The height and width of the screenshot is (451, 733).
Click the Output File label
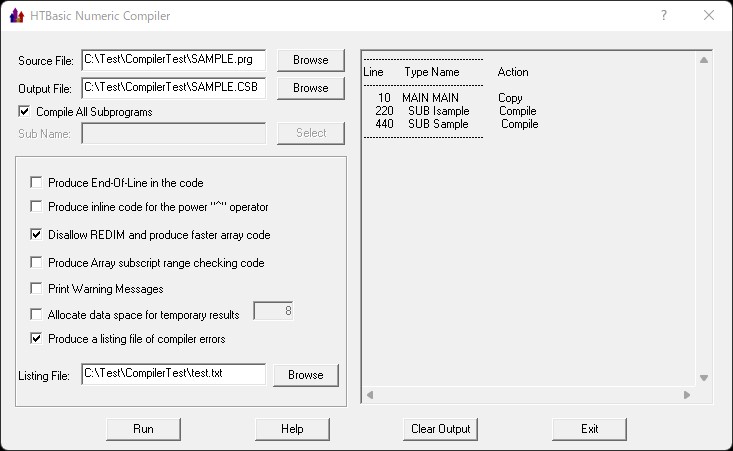[45, 89]
